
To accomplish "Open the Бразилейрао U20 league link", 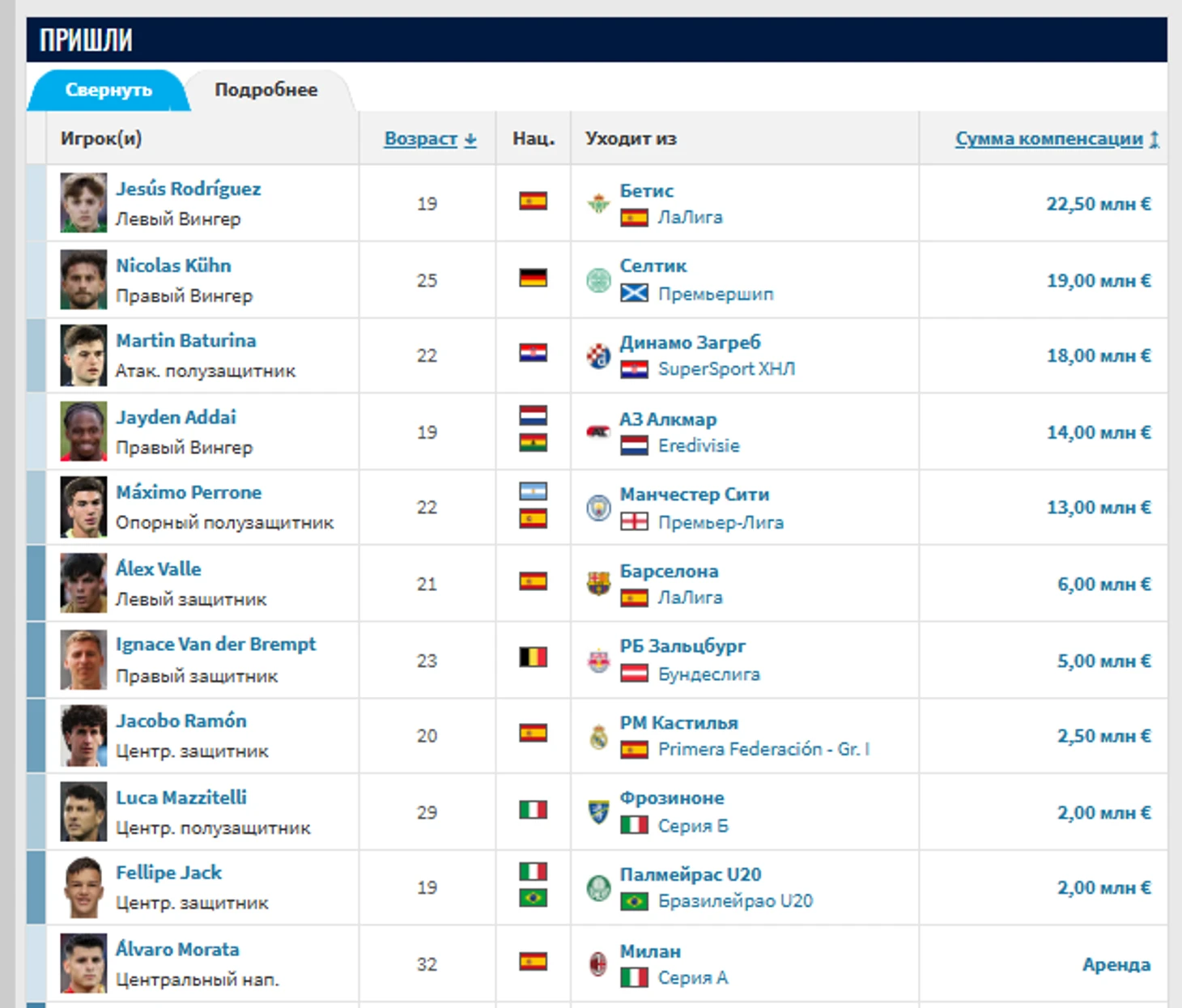I will (x=736, y=901).
